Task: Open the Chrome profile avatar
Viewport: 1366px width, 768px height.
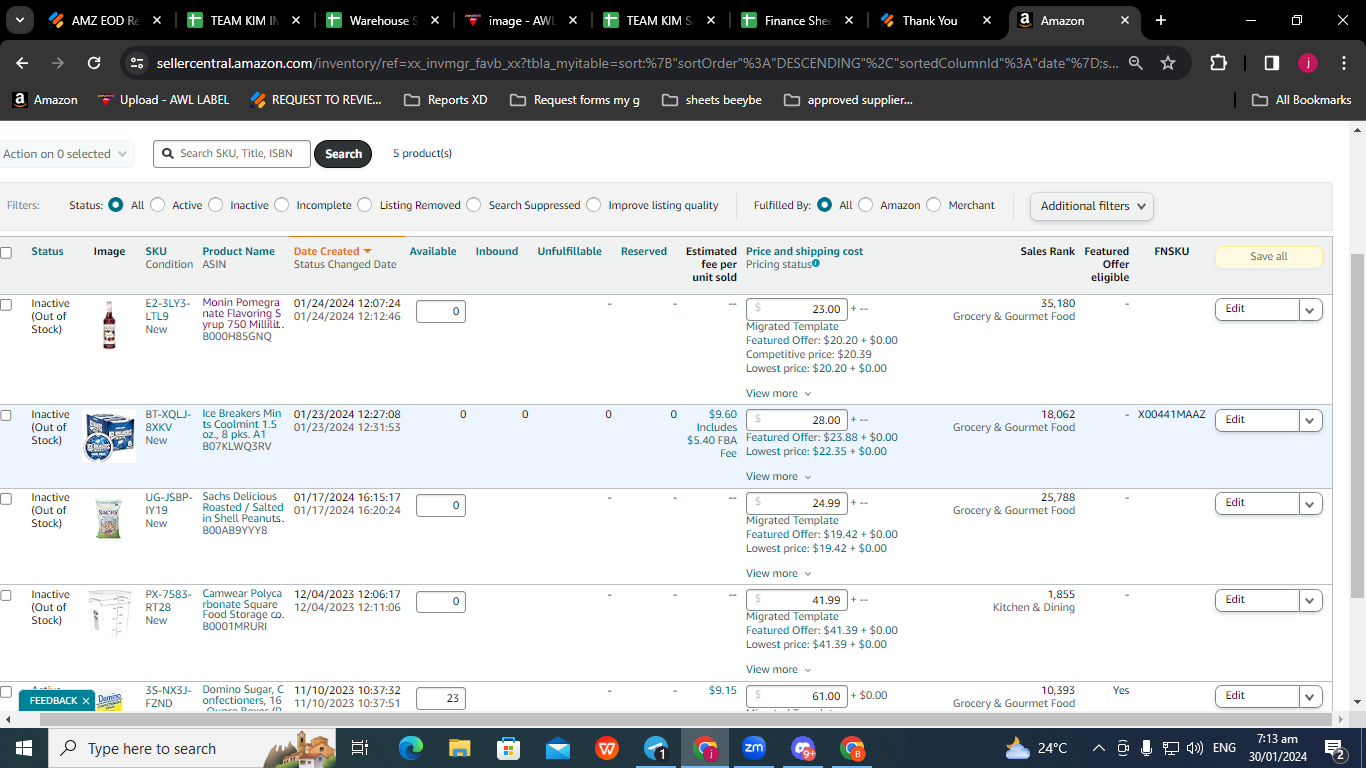Action: [x=1308, y=63]
